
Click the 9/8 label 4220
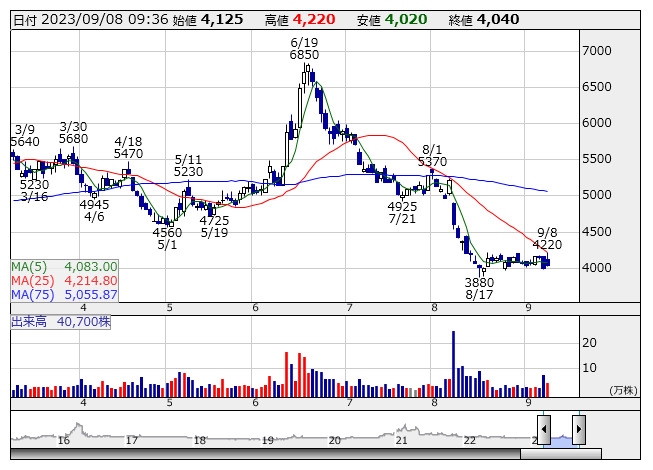[x=547, y=243]
